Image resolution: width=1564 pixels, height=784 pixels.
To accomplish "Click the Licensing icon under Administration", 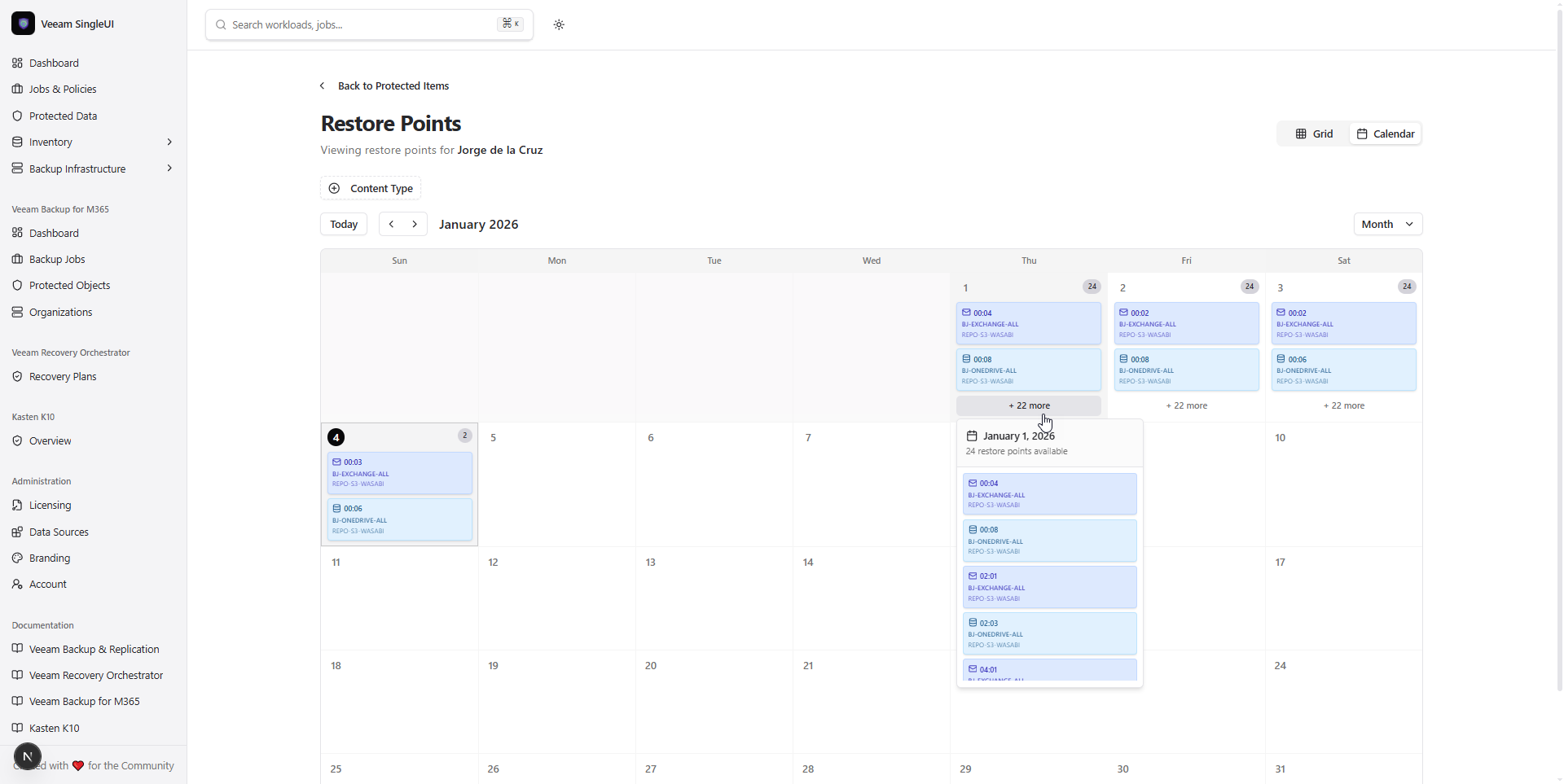I will 17,505.
